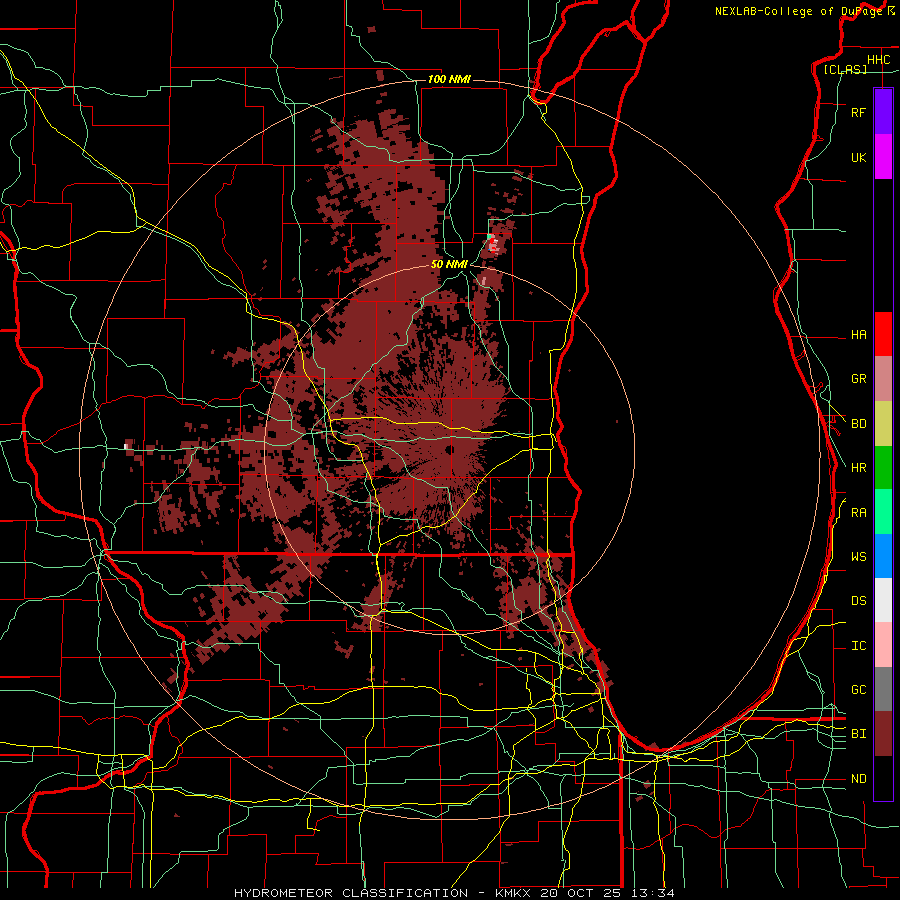
Task: Click the HR green legend swatch
Action: [883, 468]
